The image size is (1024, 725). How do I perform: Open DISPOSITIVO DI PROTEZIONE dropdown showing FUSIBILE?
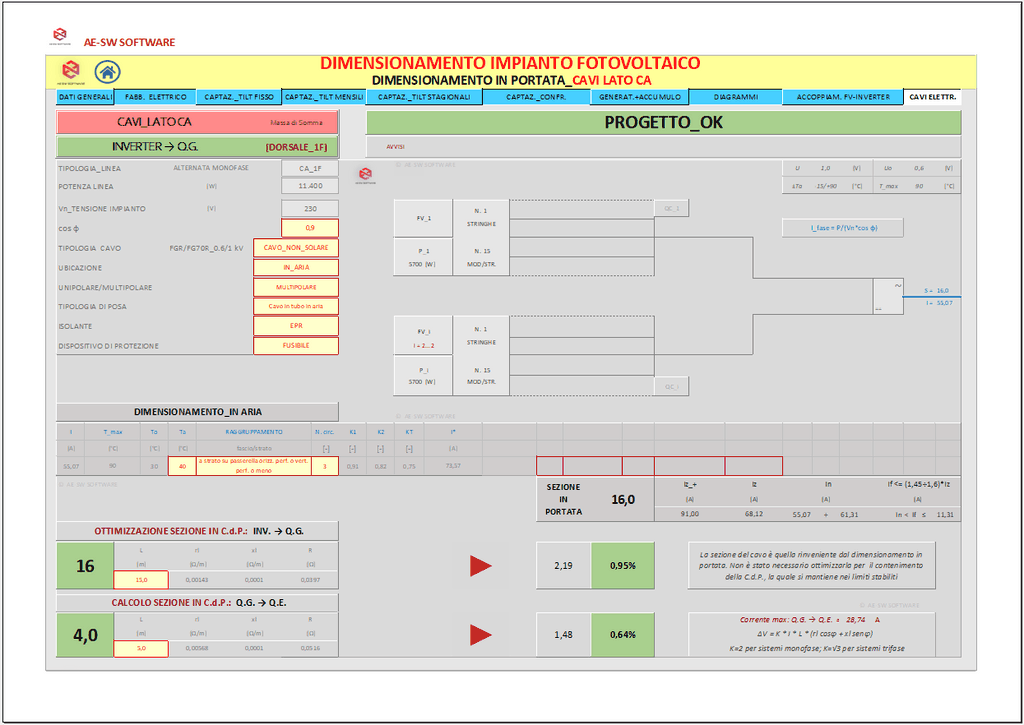point(296,346)
